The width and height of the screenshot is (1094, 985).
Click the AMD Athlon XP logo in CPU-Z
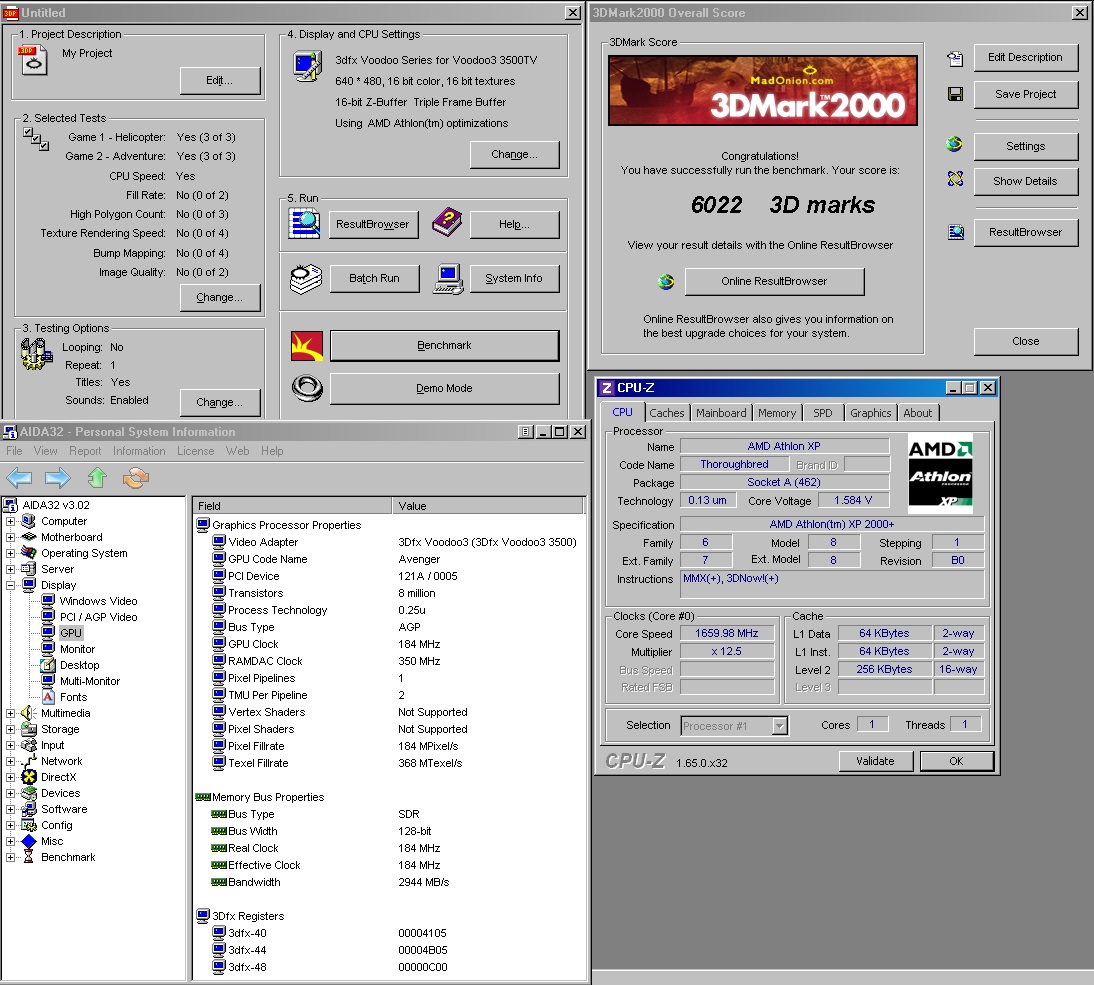tap(940, 474)
